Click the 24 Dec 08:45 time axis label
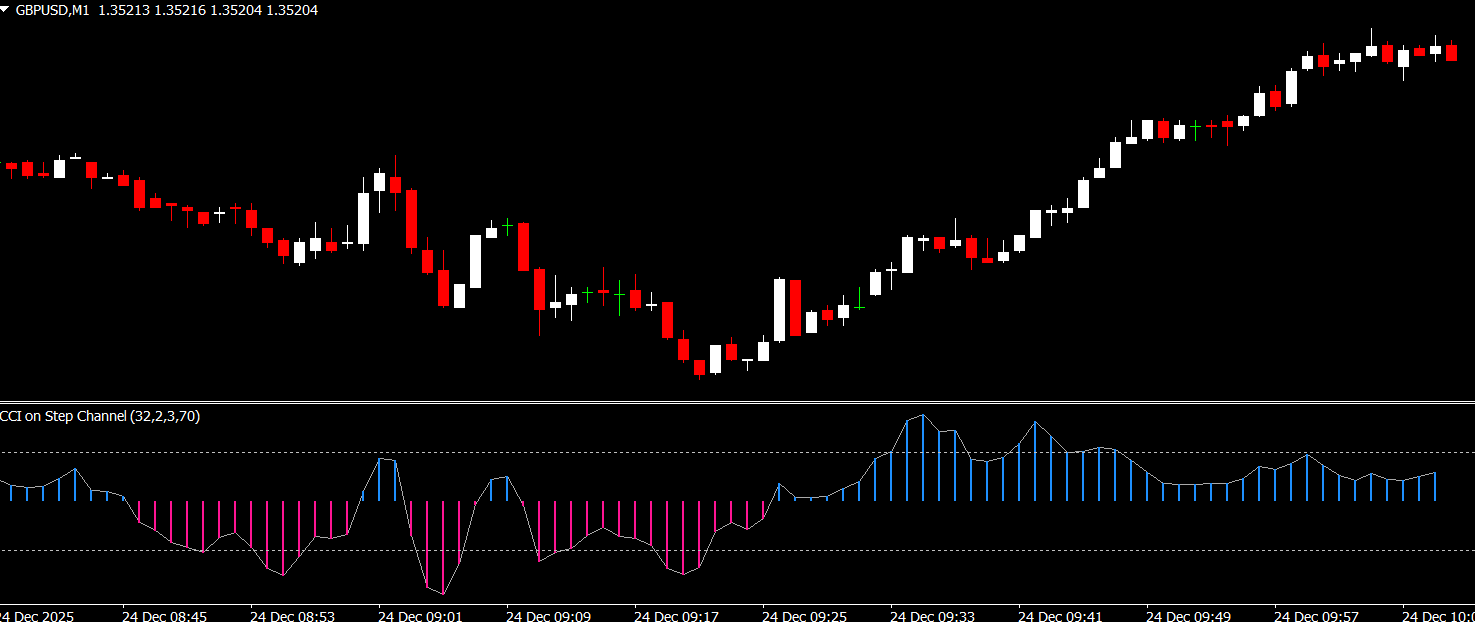This screenshot has width=1475, height=622. click(165, 616)
